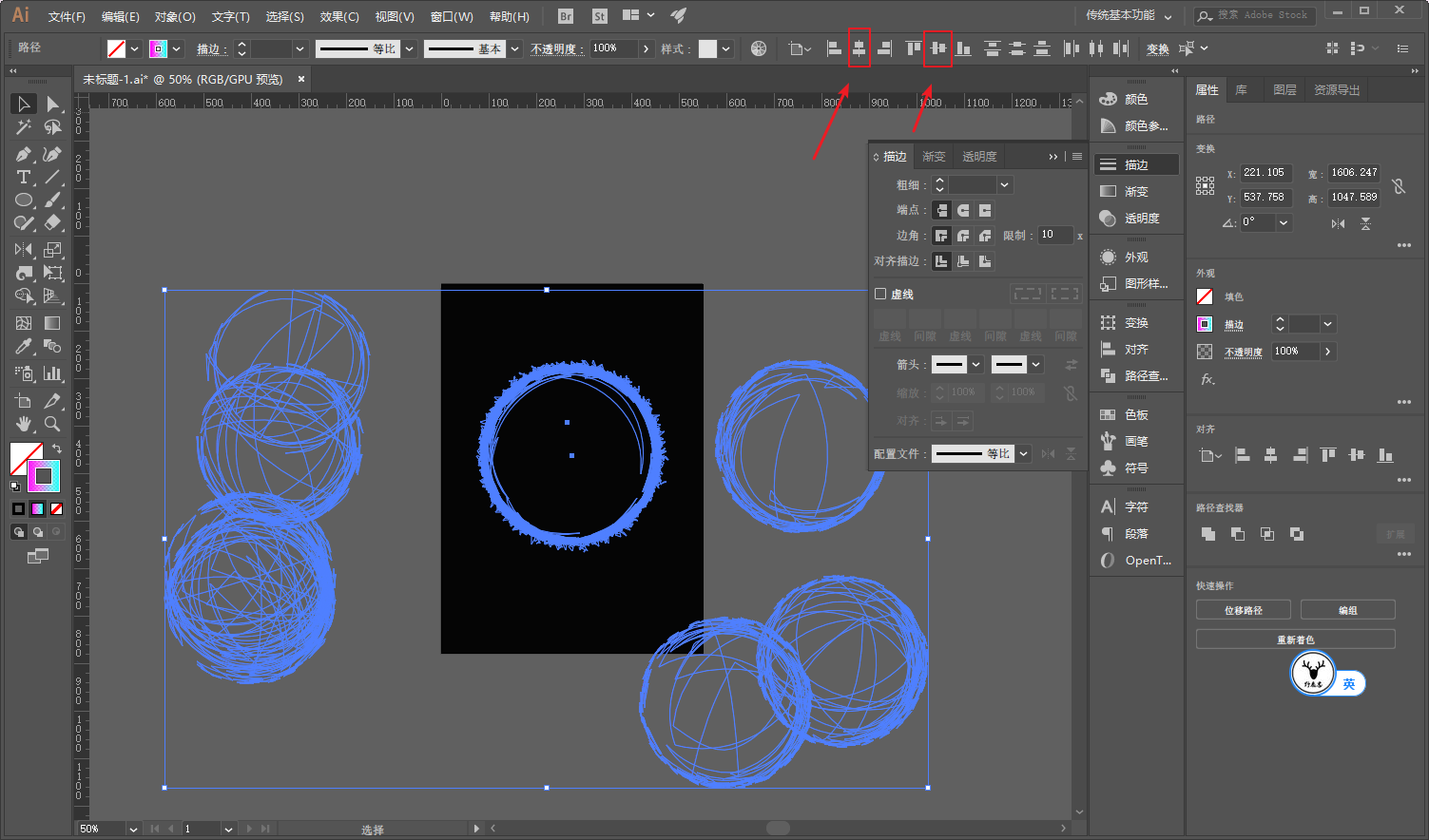
Task: Select the Lasso tool
Action: click(x=52, y=127)
